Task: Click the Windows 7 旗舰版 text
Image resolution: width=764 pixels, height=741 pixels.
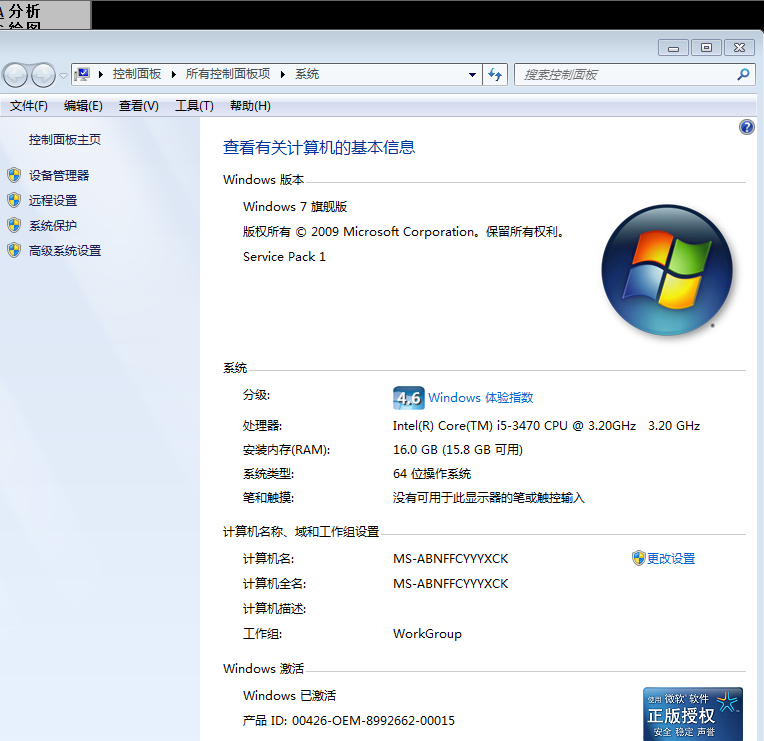Action: (x=295, y=207)
